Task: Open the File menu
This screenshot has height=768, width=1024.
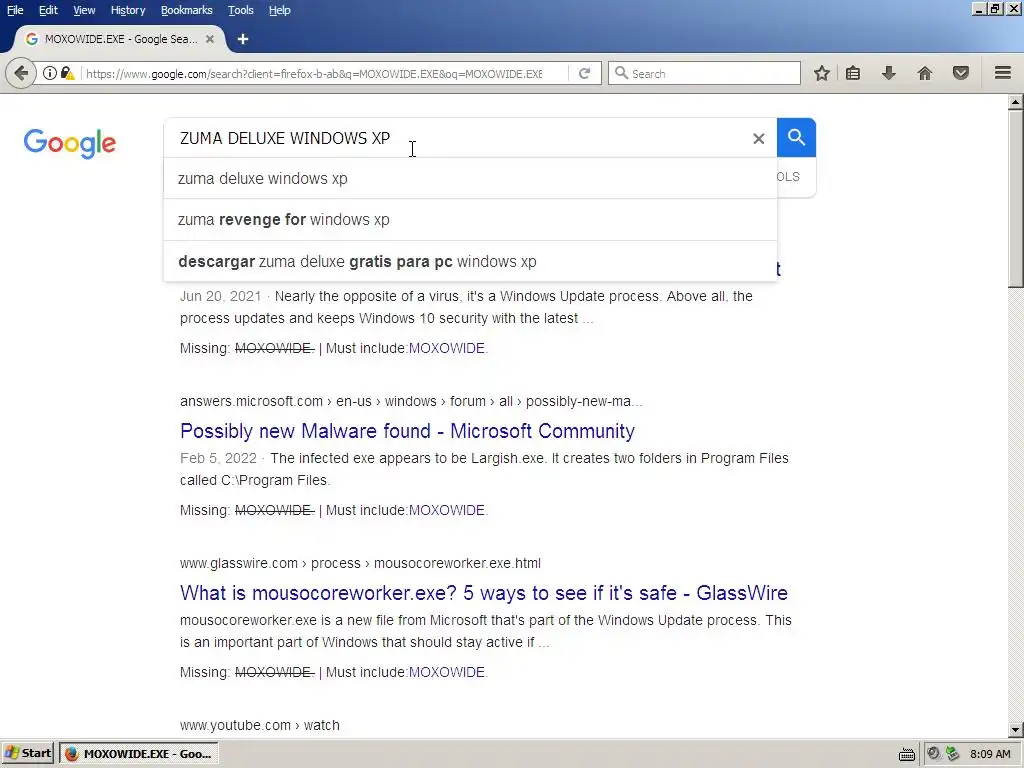Action: click(x=15, y=10)
